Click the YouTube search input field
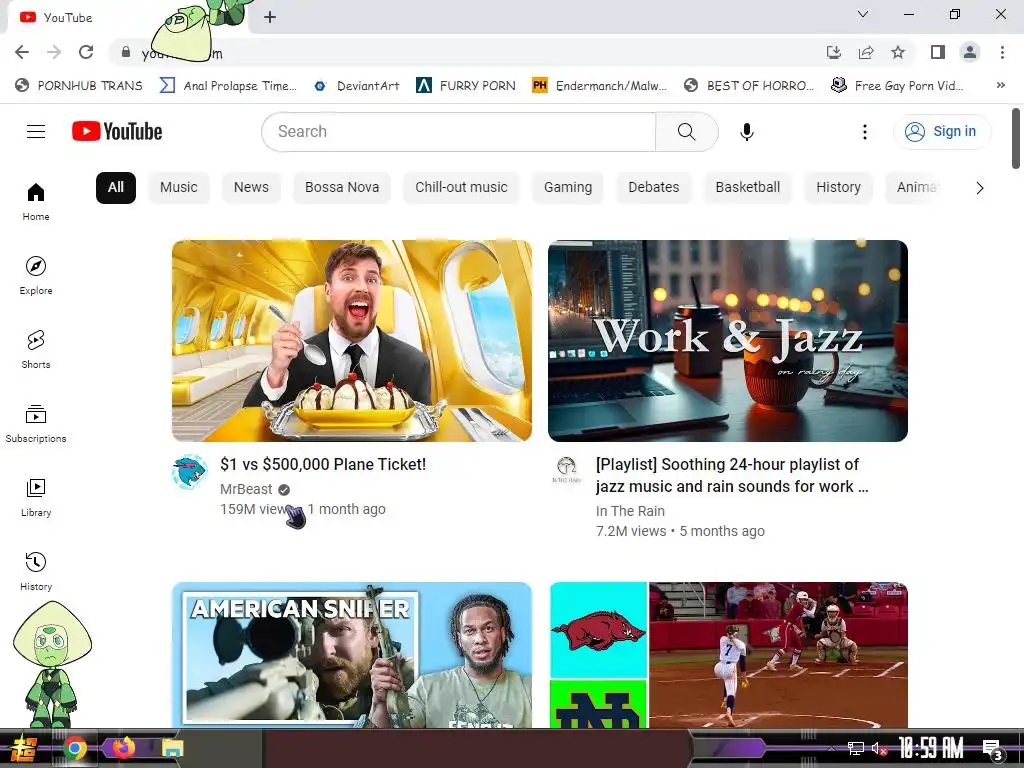 458,132
